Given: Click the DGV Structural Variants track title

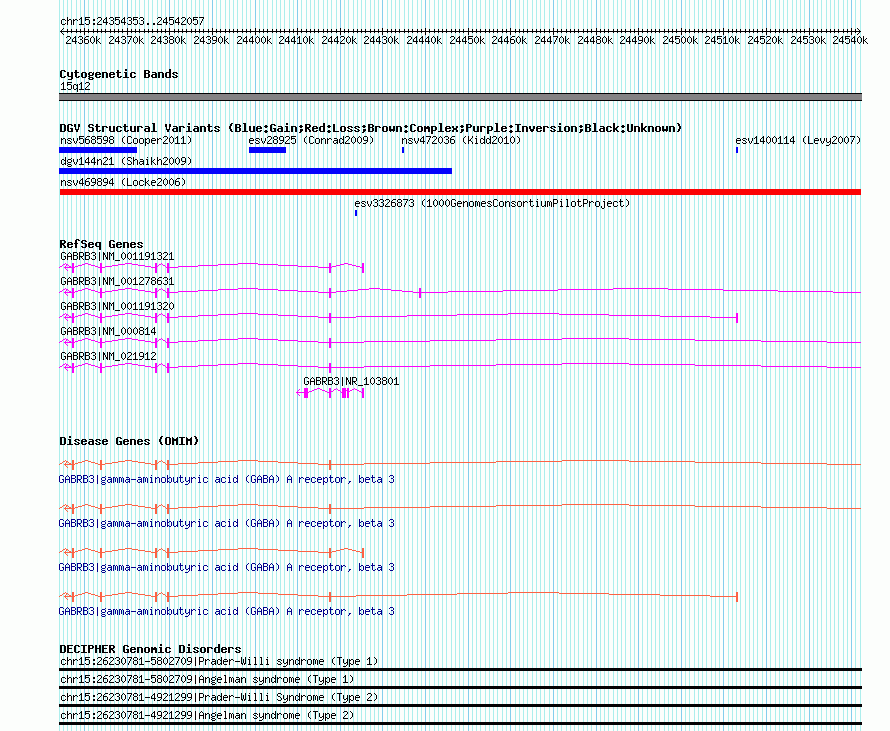Looking at the screenshot, I should 371,128.
